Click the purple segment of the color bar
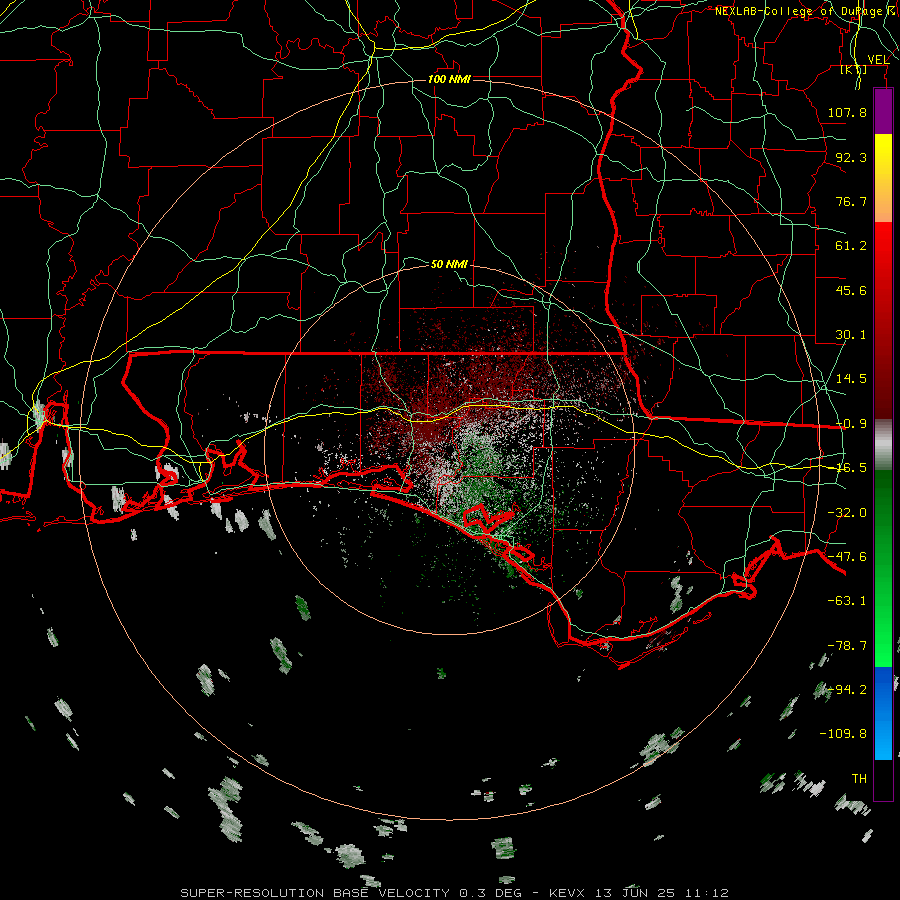The width and height of the screenshot is (900, 900). click(883, 111)
